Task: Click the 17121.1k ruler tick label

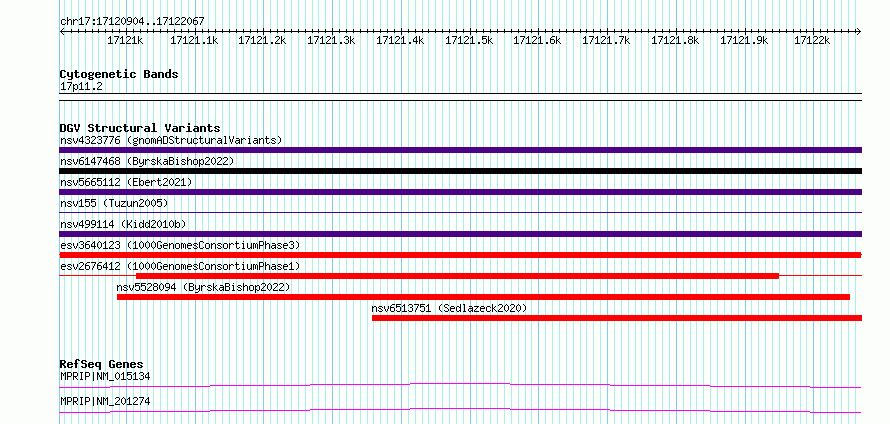Action: 194,40
